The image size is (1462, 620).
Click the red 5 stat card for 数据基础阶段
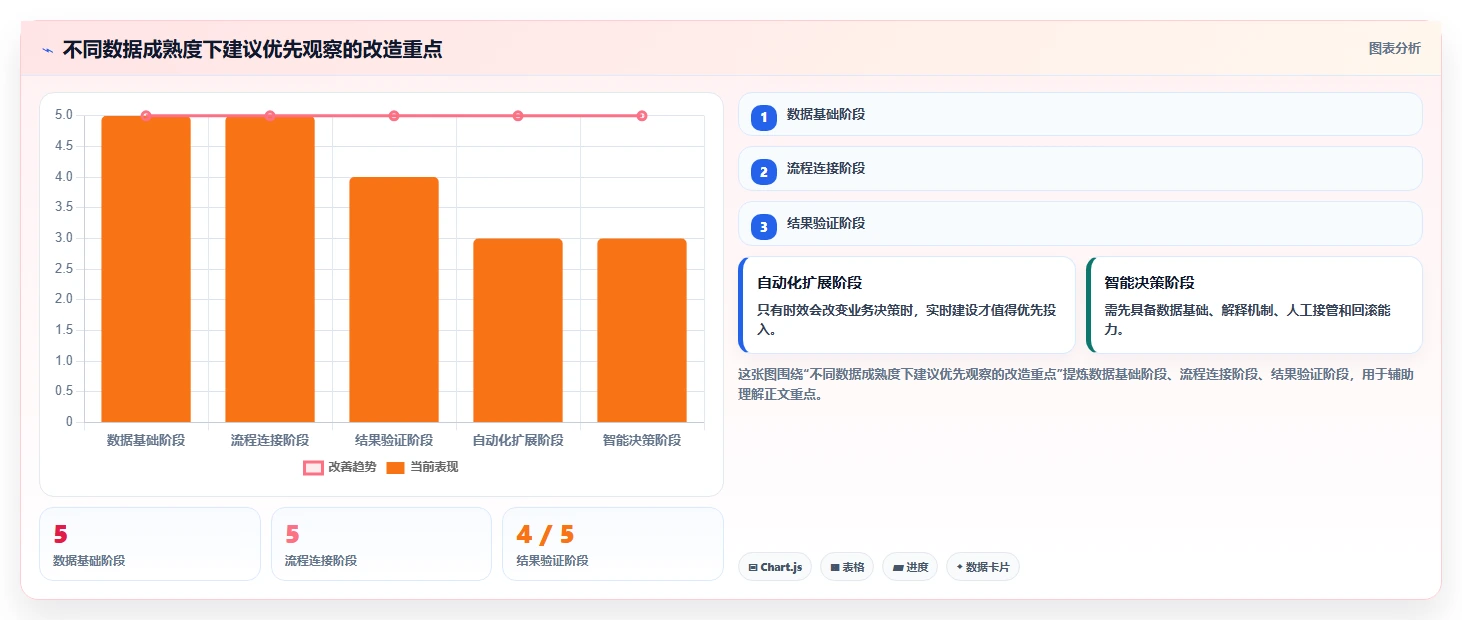point(150,544)
